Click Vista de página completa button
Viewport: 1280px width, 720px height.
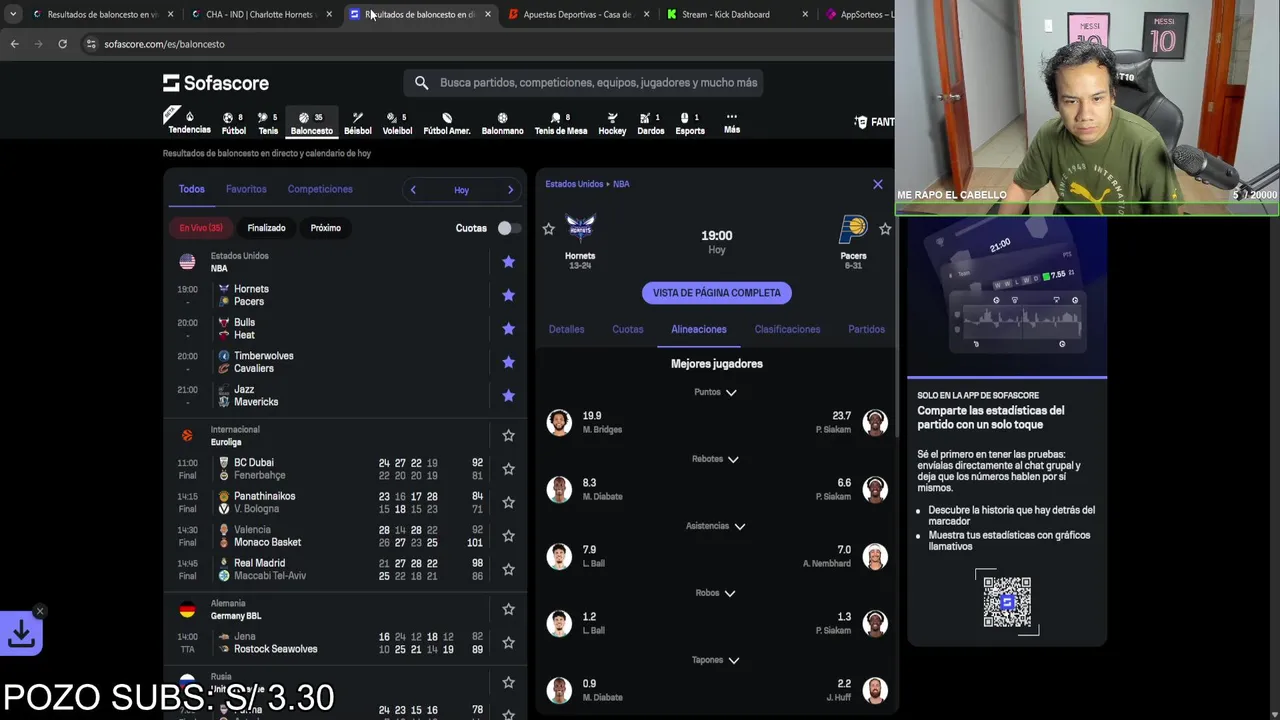[x=717, y=293]
